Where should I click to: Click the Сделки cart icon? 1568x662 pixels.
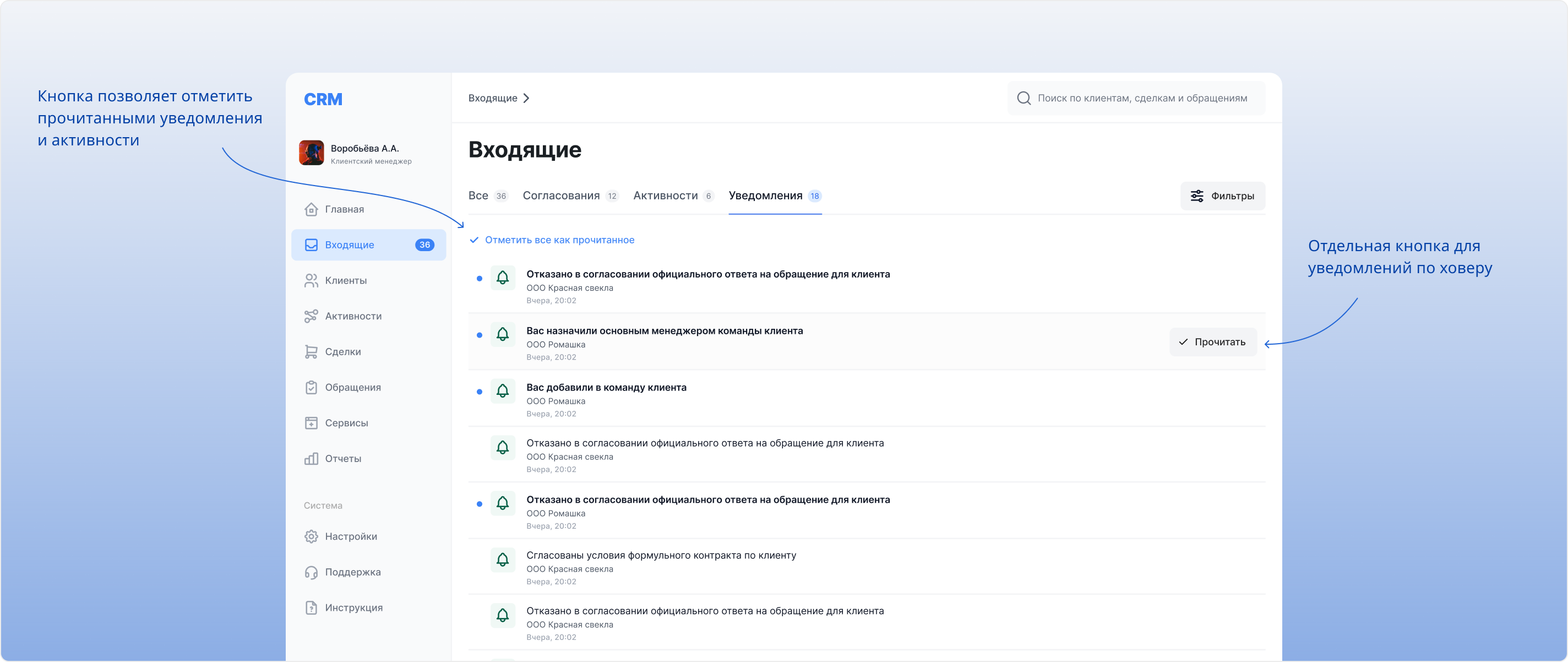[x=311, y=352]
